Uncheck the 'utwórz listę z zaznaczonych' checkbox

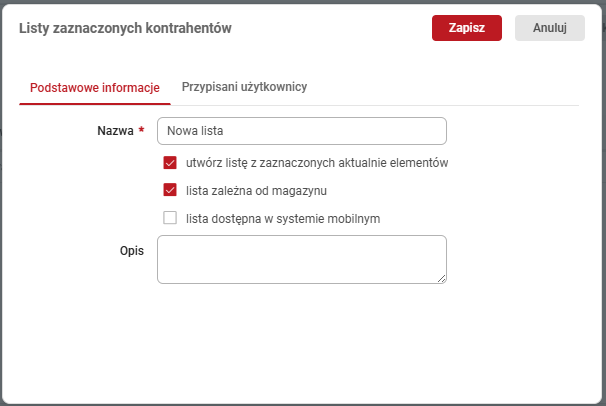pos(170,162)
